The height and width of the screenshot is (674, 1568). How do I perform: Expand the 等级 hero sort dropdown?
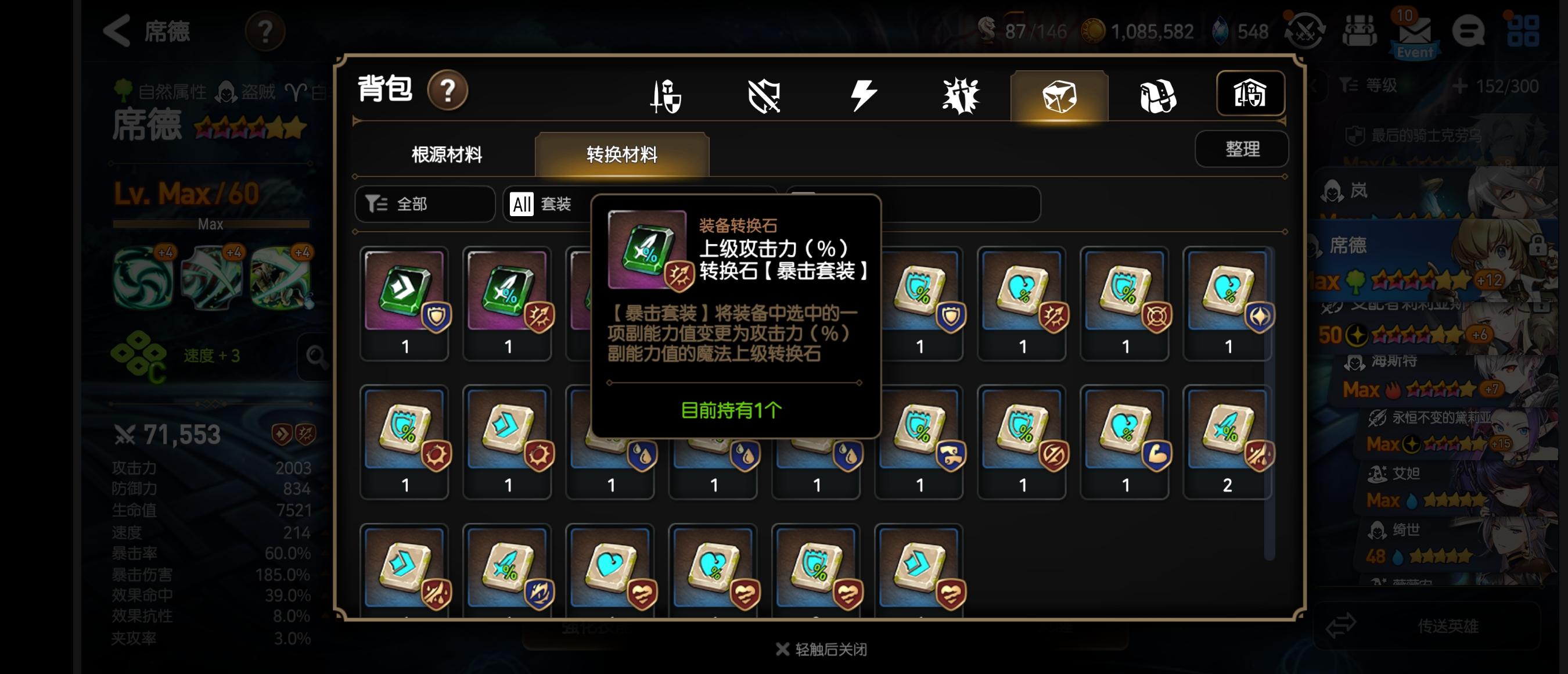pyautogui.click(x=1369, y=86)
